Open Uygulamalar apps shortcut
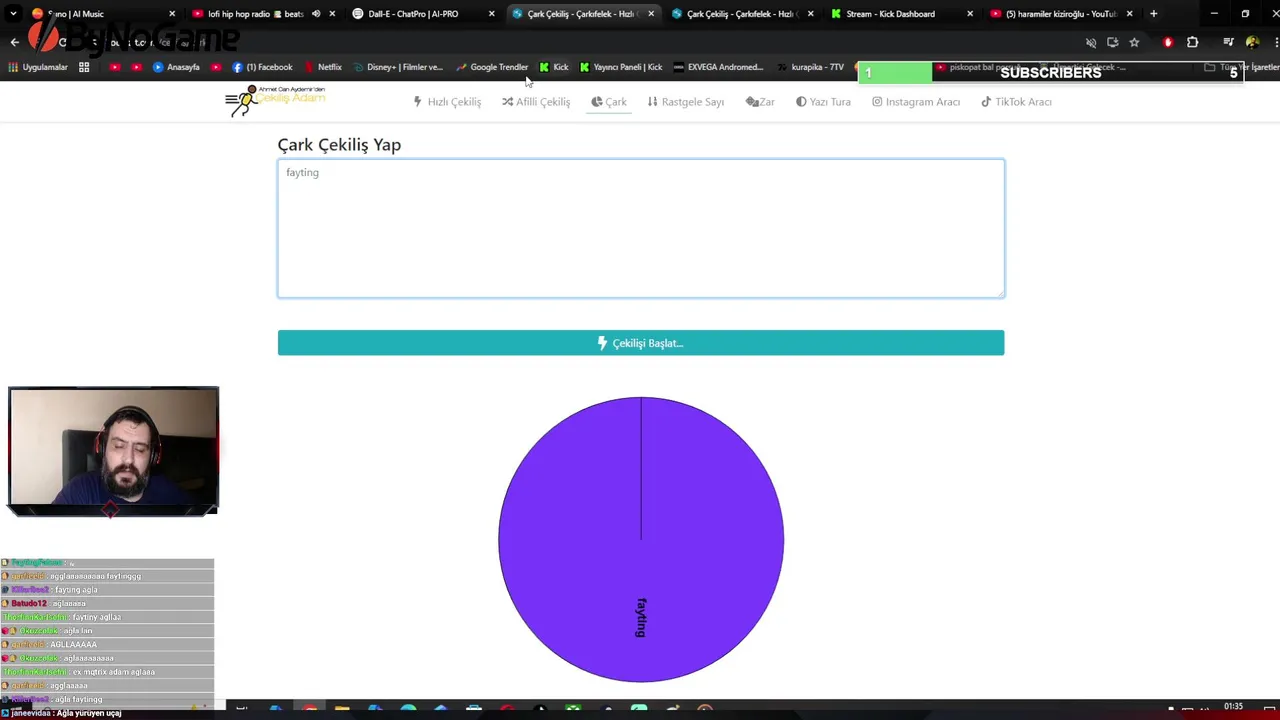Screen dimensions: 1280x720 pyautogui.click(x=38, y=67)
